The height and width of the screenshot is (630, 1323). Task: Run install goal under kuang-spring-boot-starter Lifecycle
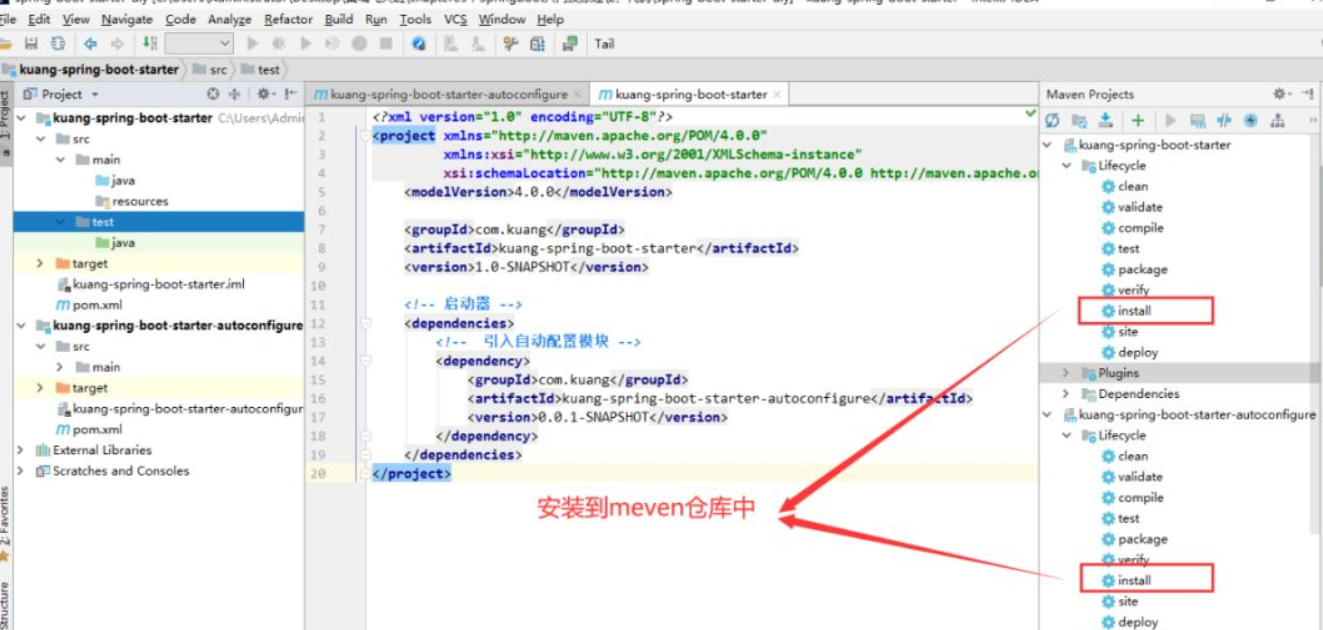pyautogui.click(x=1134, y=311)
